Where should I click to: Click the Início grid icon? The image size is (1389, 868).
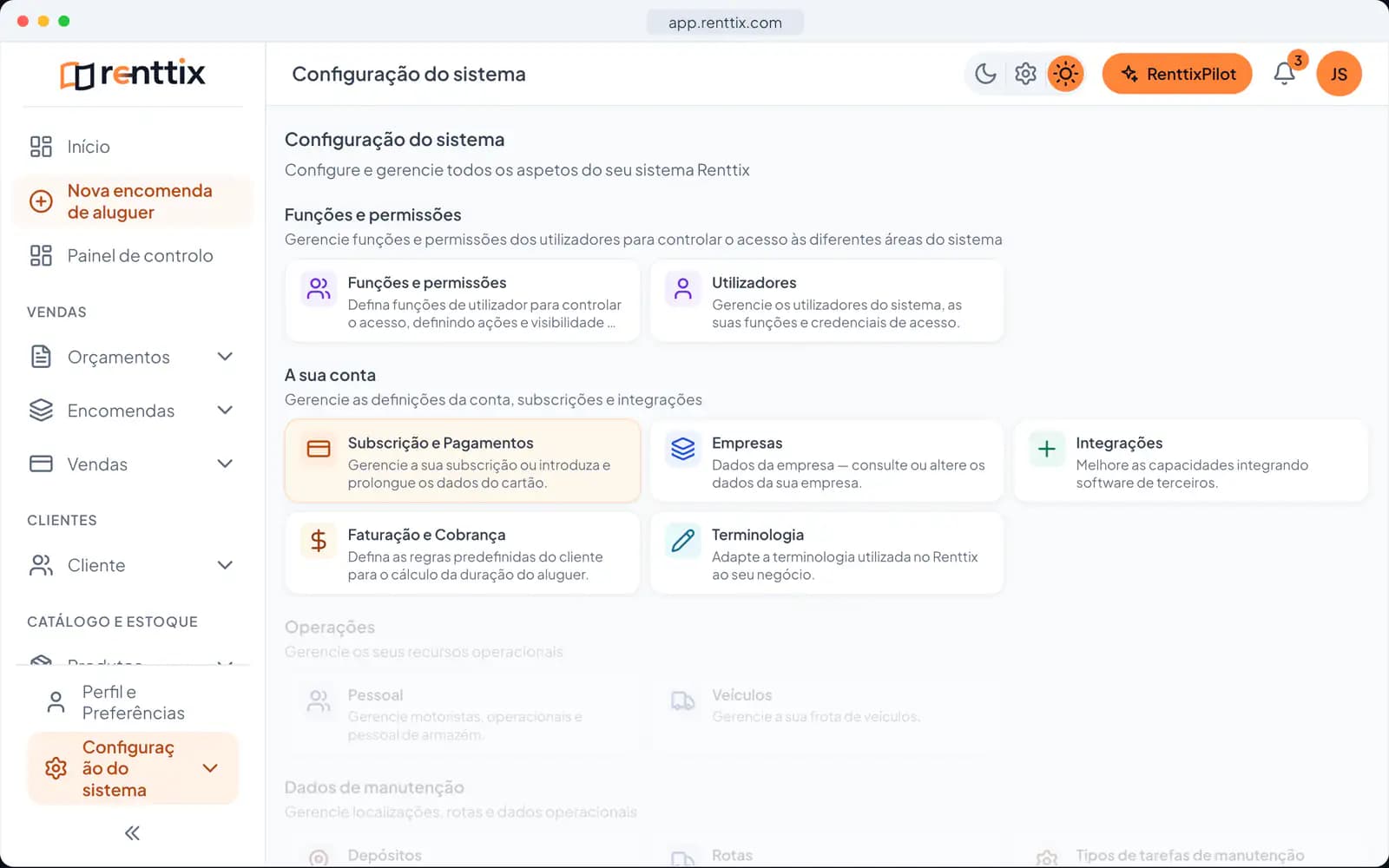[41, 147]
